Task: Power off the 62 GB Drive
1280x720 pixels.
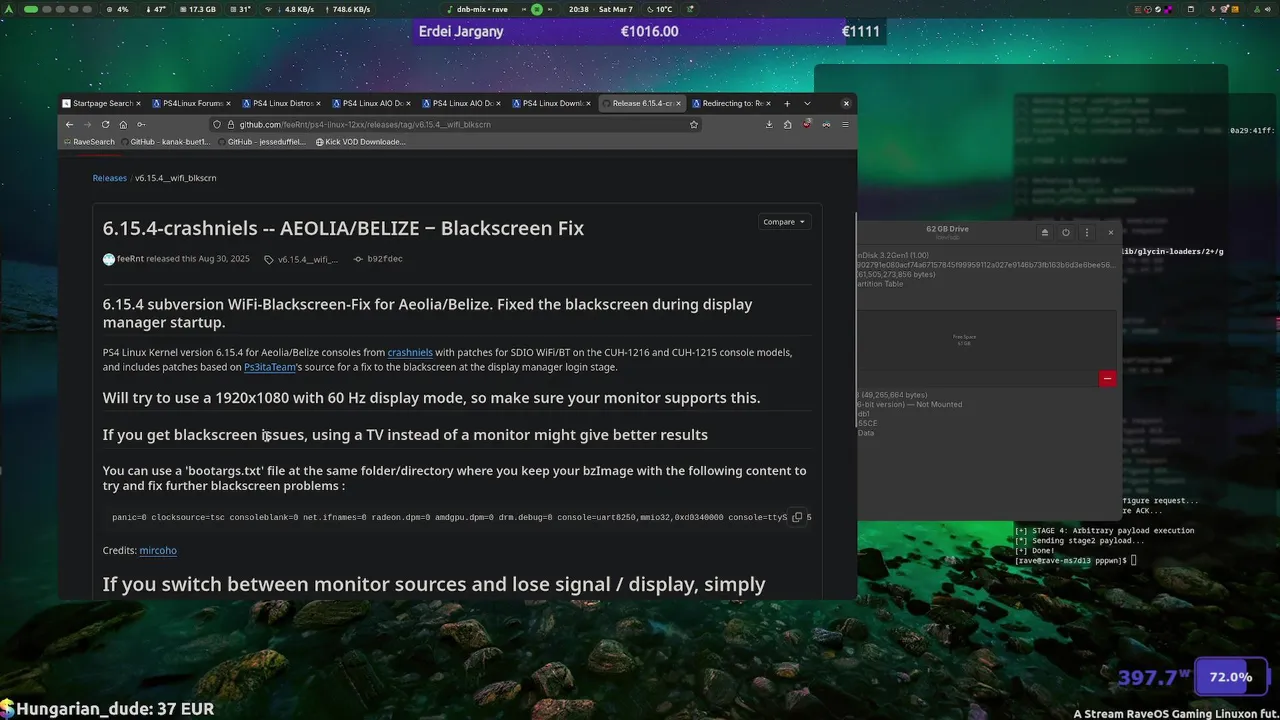Action: tap(1066, 232)
